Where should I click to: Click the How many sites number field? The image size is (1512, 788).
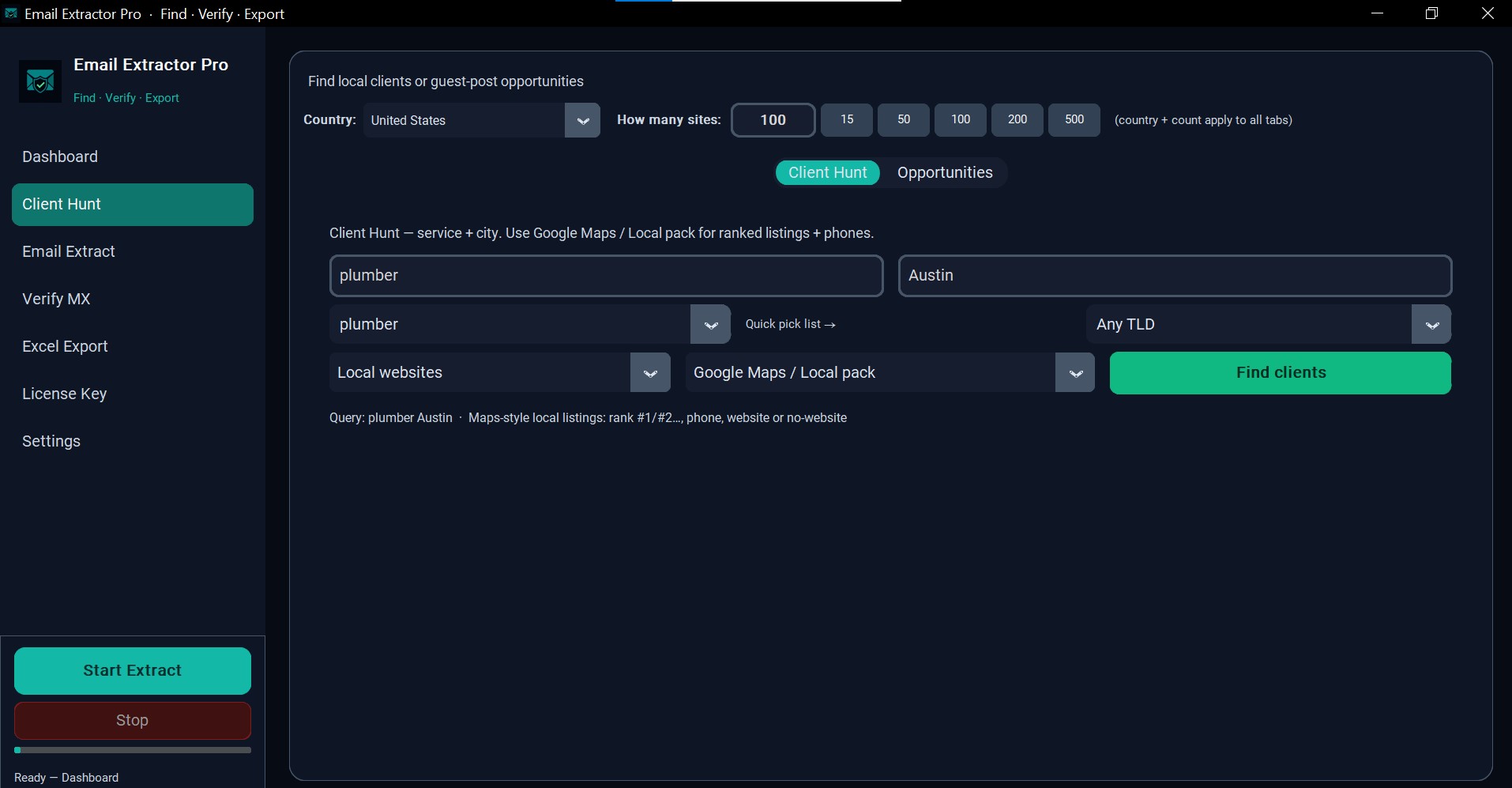(773, 120)
